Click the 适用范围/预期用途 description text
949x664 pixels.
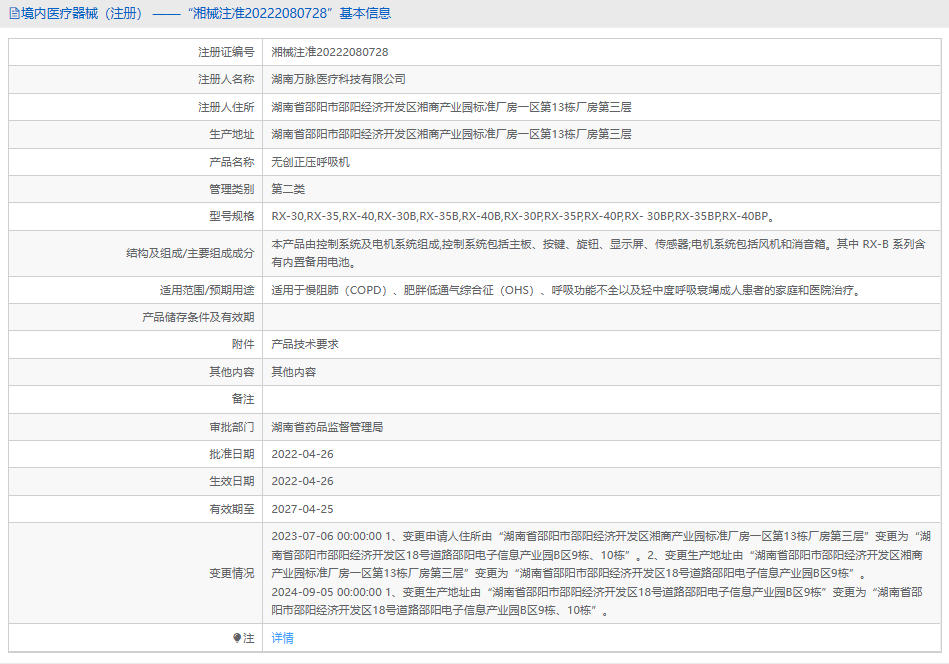click(x=566, y=290)
